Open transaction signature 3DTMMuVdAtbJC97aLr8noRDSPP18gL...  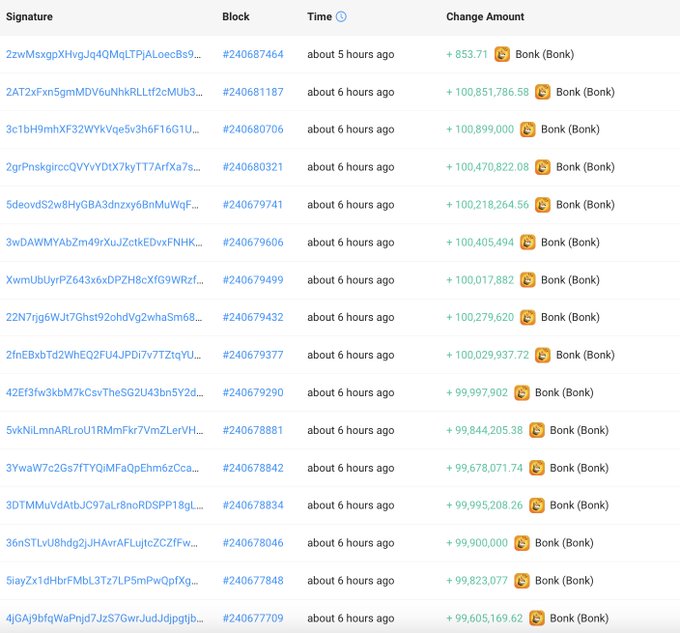(x=105, y=506)
